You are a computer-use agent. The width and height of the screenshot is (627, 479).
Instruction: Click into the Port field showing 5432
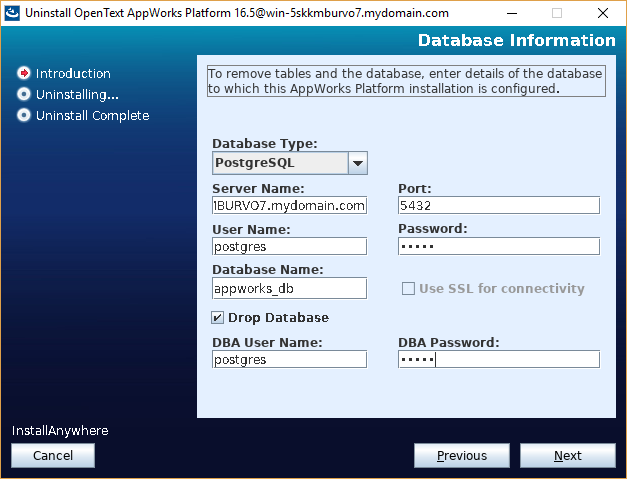pyautogui.click(x=499, y=206)
